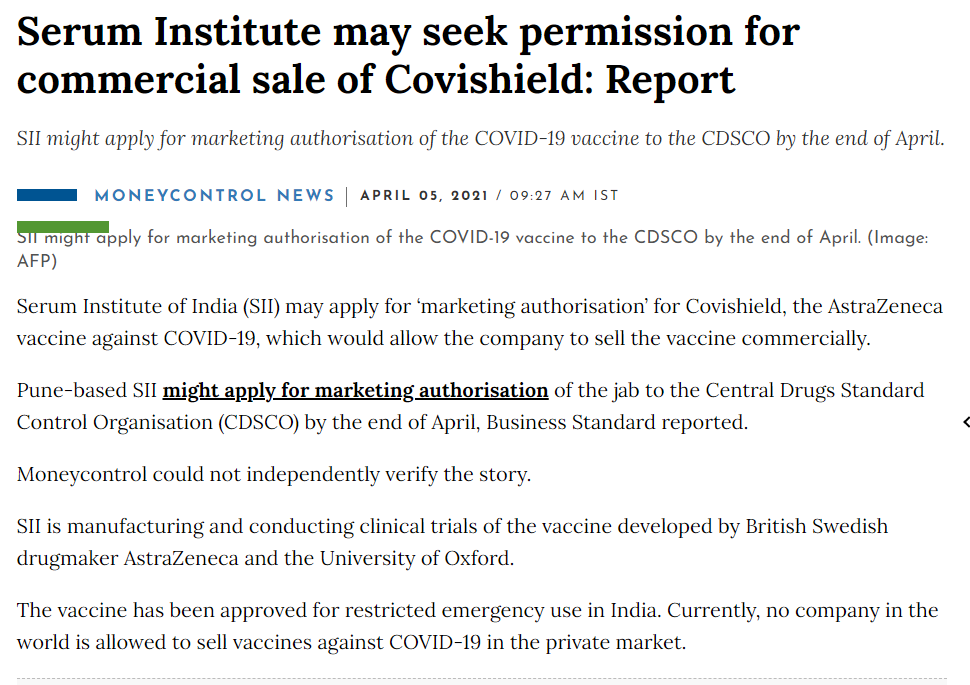This screenshot has height=685, width=970.
Task: Click the paragraph starting 'Serum Institute of India (SII)'
Action: 479,322
